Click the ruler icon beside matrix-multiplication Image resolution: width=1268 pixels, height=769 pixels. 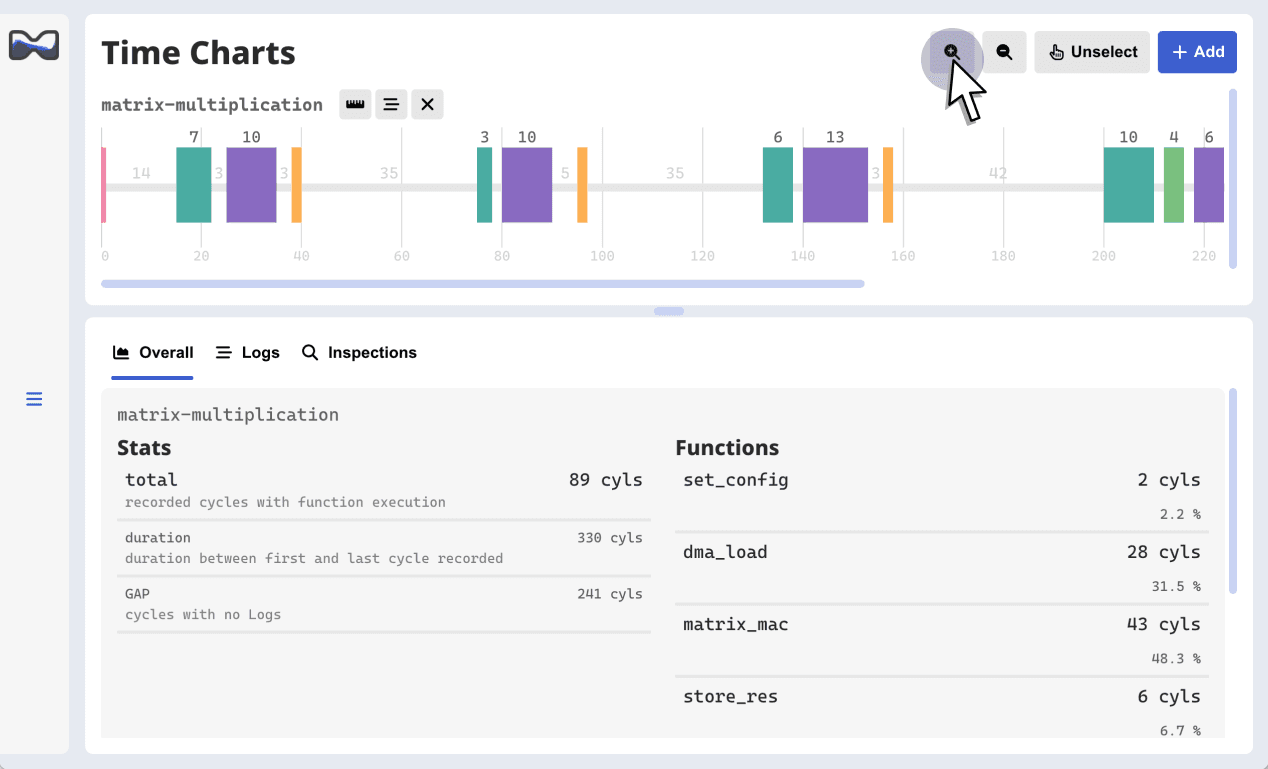[x=355, y=104]
